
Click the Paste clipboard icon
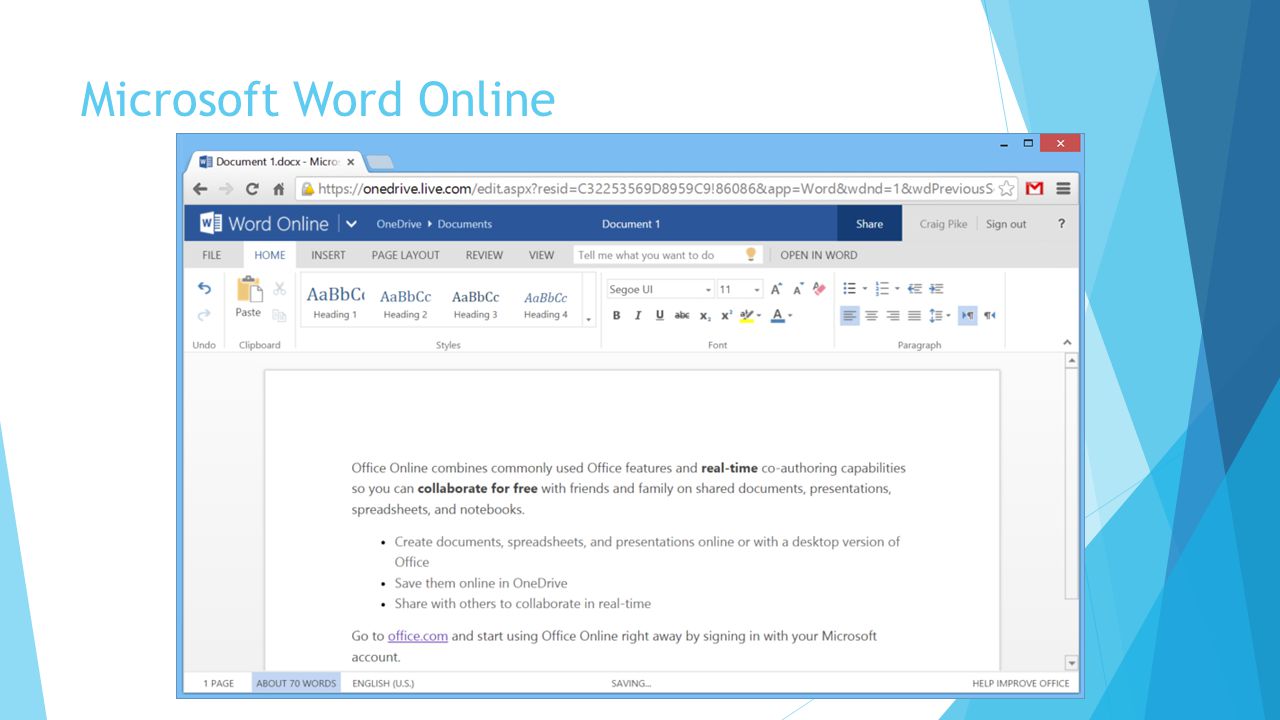pos(248,290)
